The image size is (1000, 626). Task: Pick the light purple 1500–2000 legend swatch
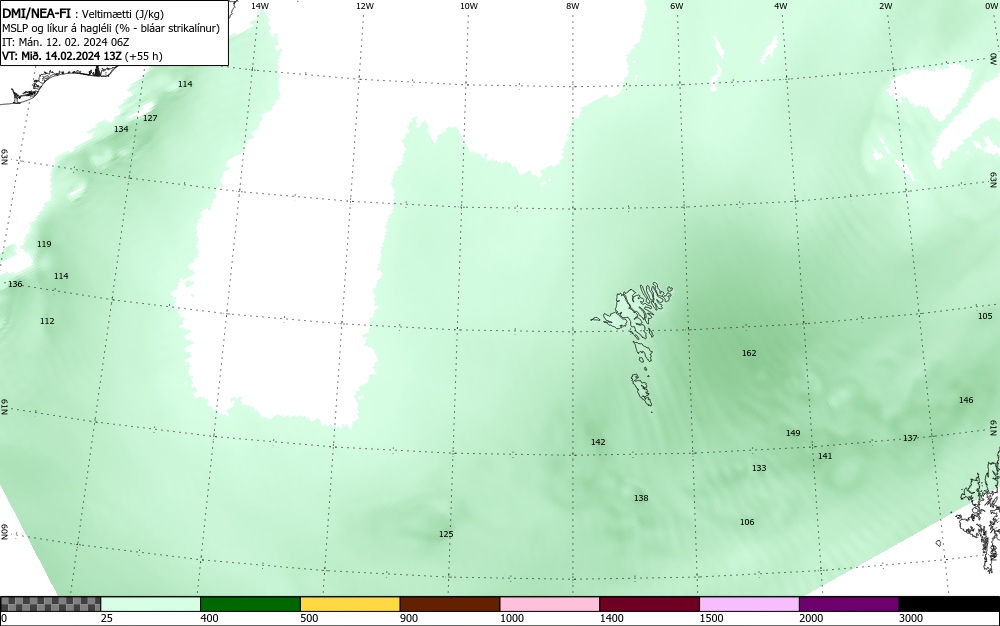pos(749,604)
